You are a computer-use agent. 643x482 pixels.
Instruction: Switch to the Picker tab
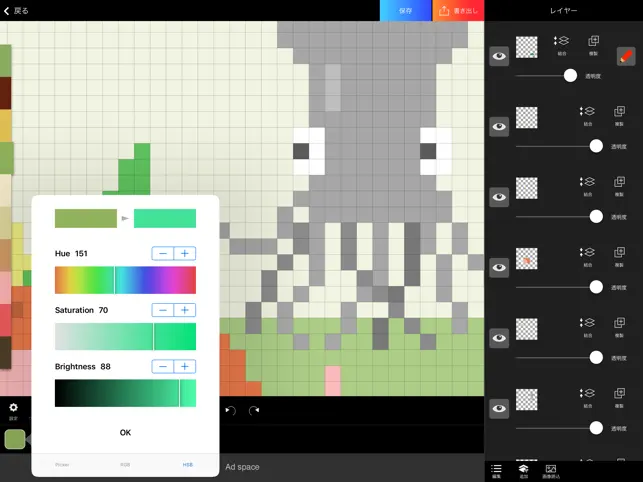(x=62, y=465)
